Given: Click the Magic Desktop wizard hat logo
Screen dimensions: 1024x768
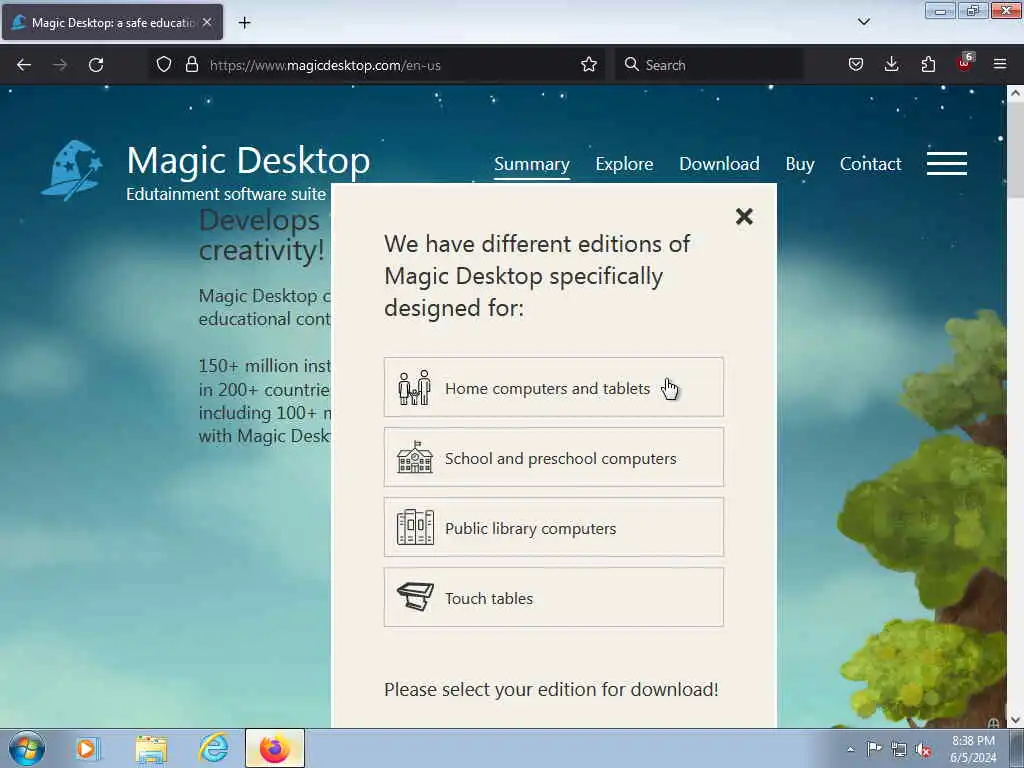Looking at the screenshot, I should pyautogui.click(x=72, y=170).
